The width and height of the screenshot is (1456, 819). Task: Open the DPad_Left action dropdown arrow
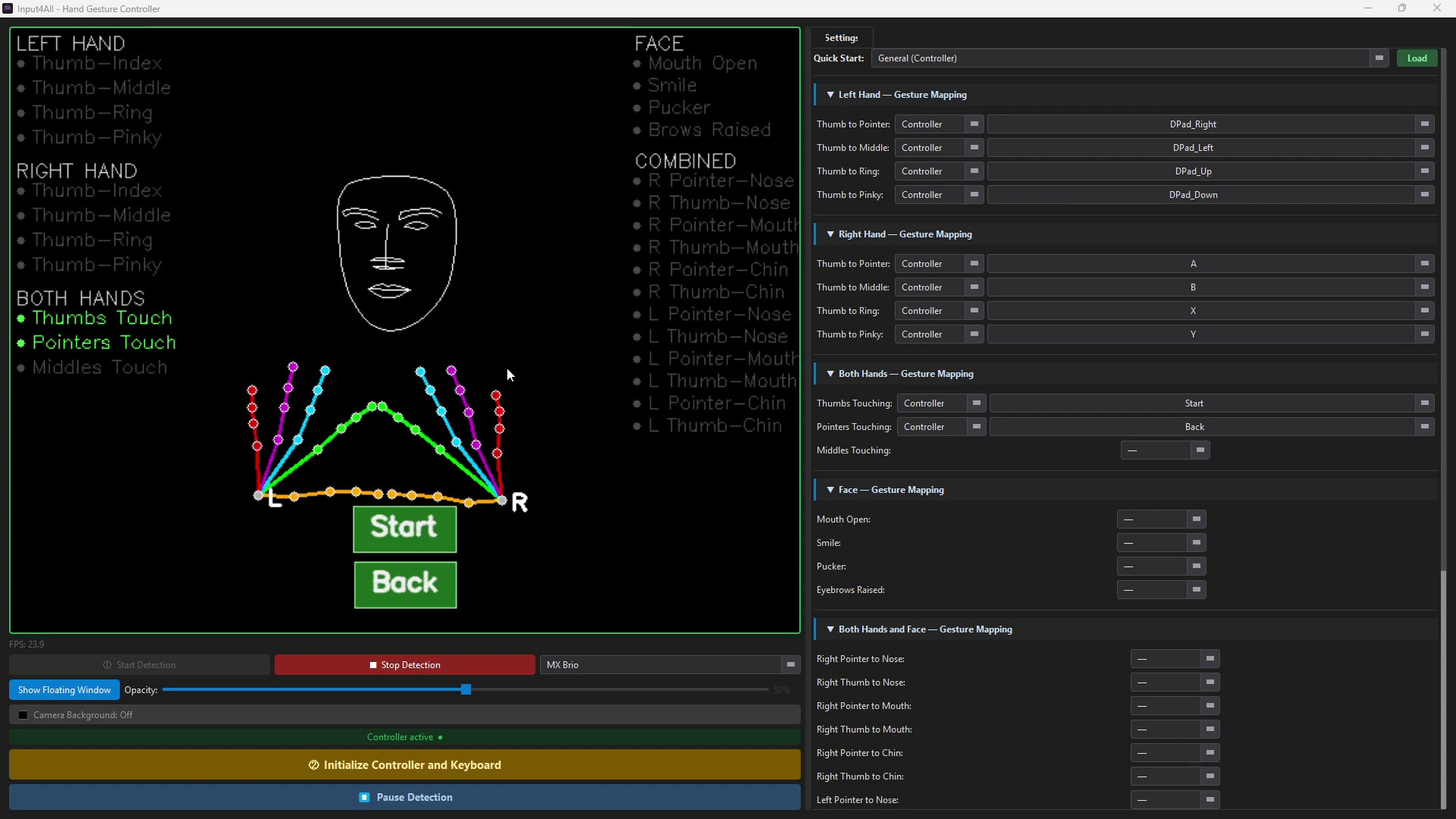[1424, 148]
